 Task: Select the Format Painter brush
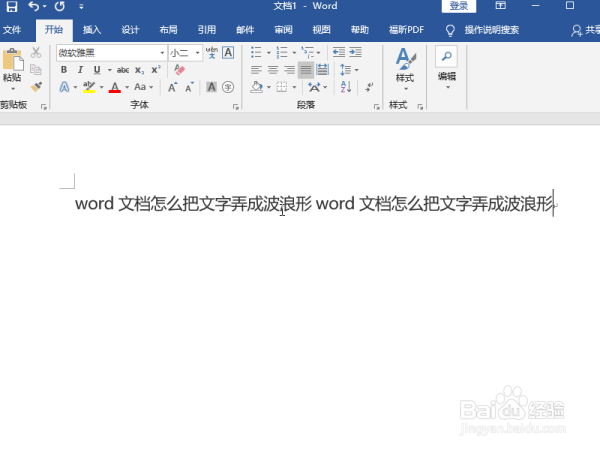pyautogui.click(x=36, y=87)
